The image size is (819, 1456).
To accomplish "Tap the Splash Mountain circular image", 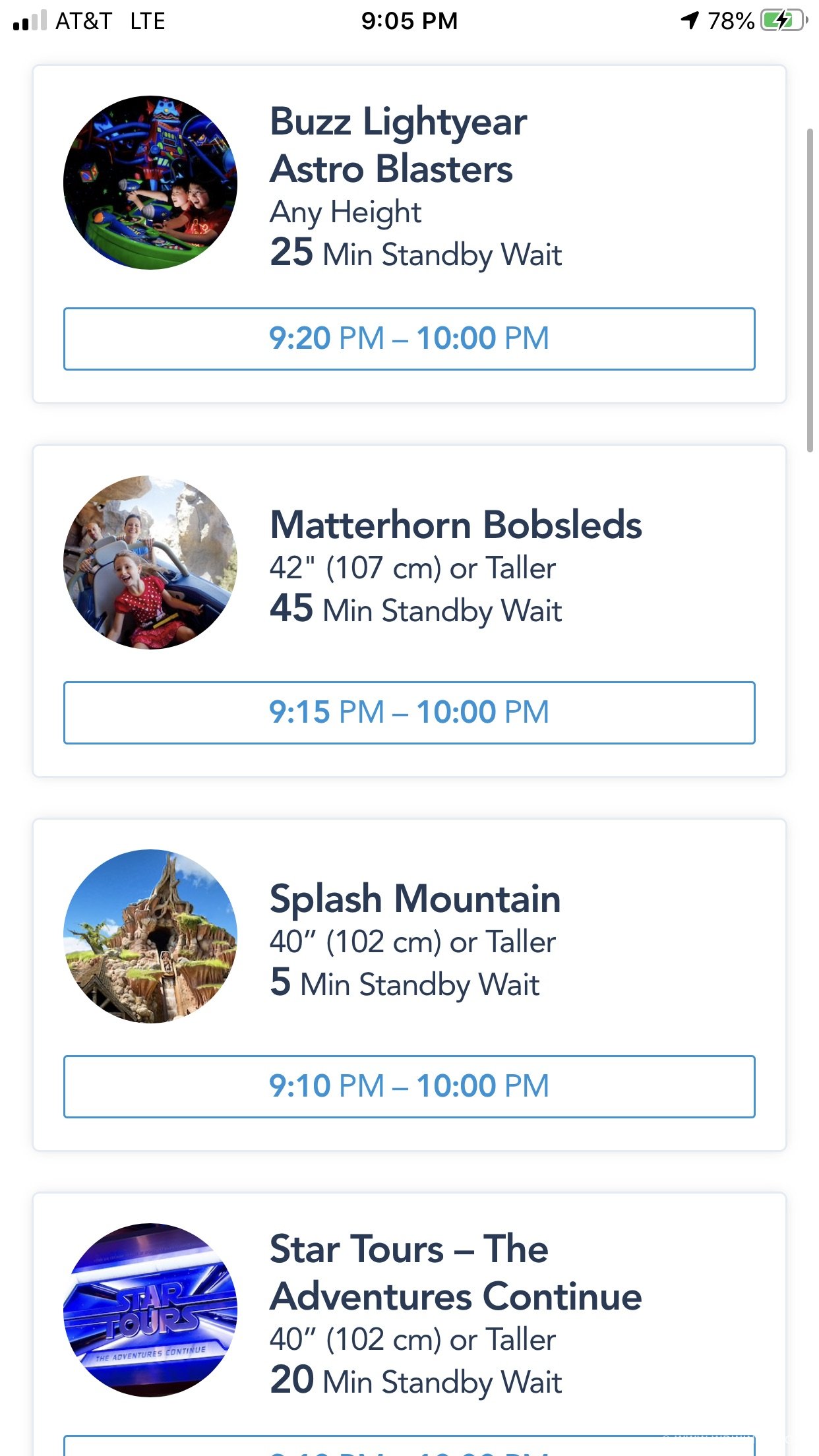I will point(150,936).
